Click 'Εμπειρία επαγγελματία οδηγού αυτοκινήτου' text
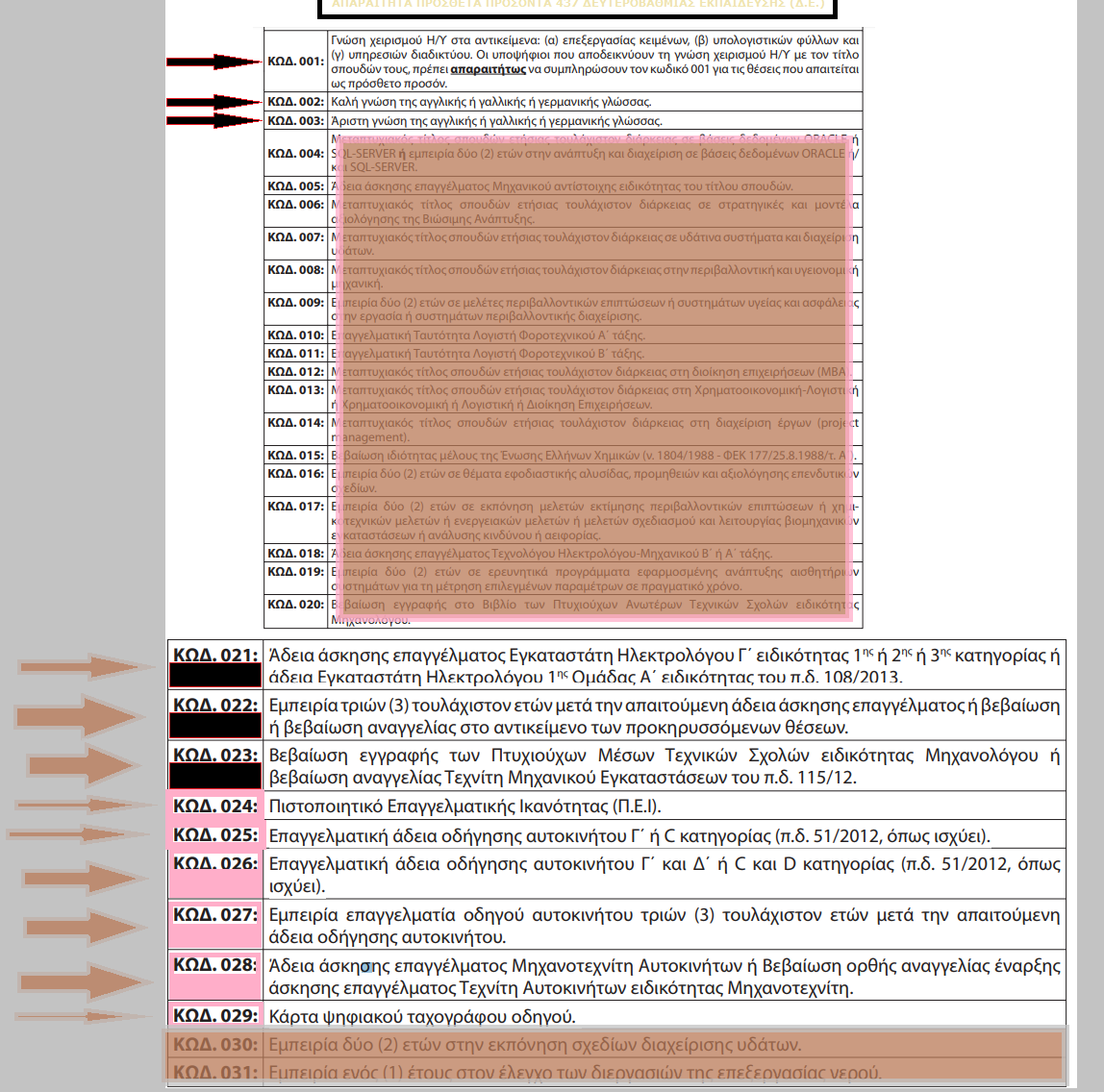The width and height of the screenshot is (1104, 1092). pos(664,926)
